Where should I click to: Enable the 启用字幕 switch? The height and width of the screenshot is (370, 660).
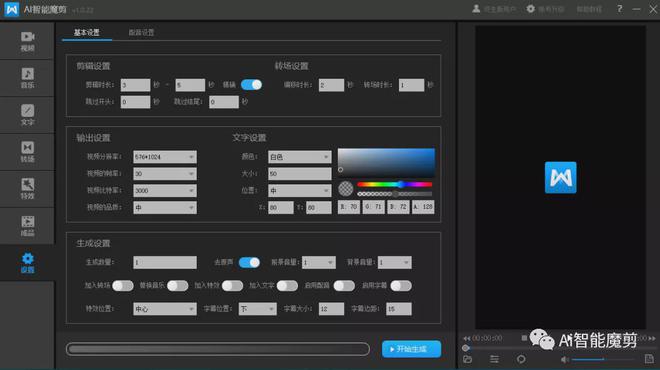401,286
